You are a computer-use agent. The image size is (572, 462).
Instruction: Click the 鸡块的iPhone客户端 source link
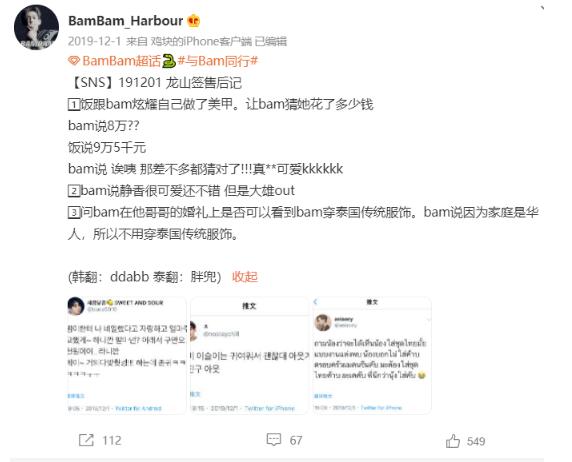pos(201,41)
